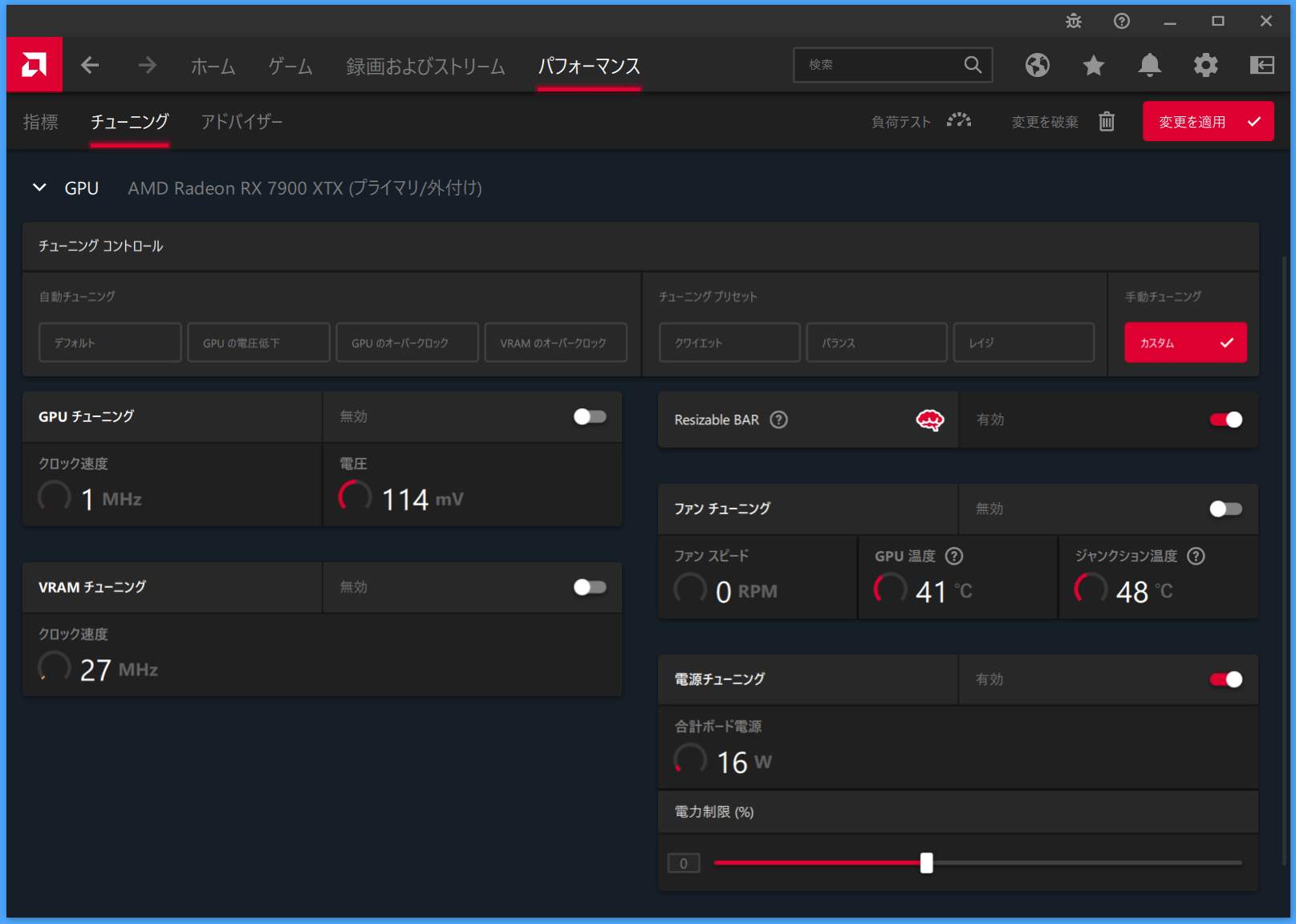This screenshot has width=1296, height=924.
Task: Select the バランス preset
Action: tap(876, 342)
